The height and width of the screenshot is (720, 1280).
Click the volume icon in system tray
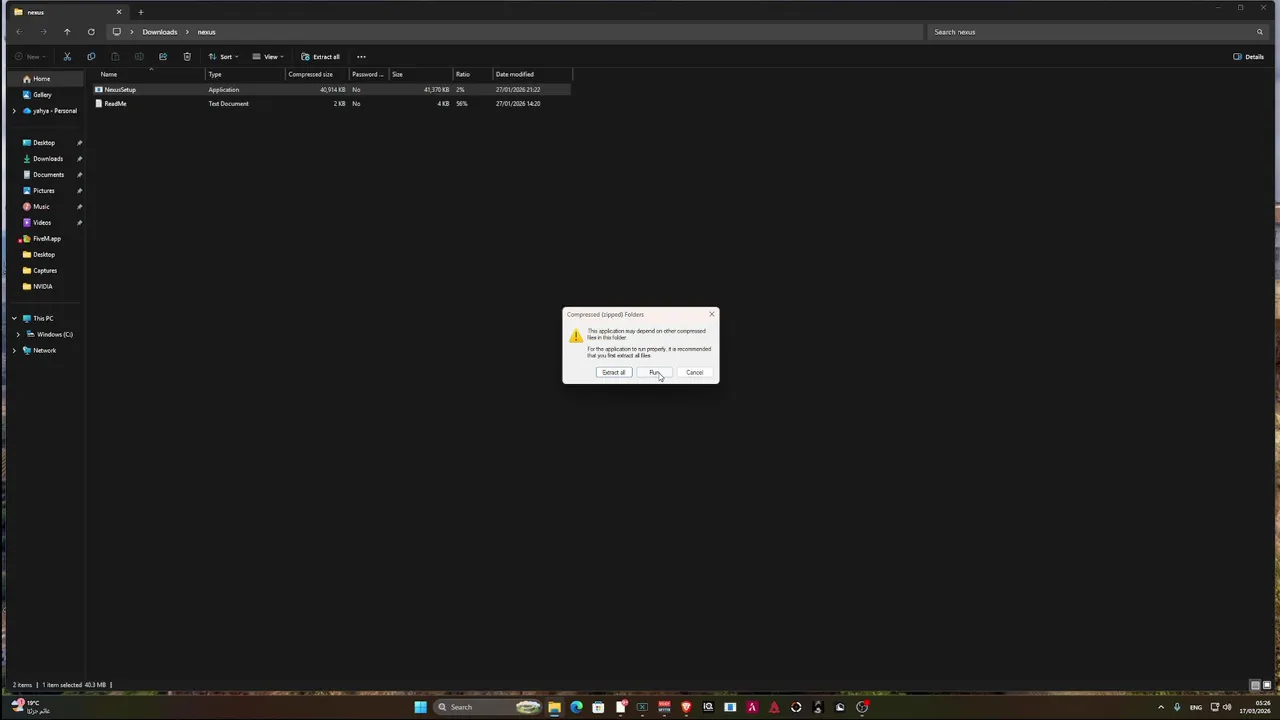tap(1227, 707)
